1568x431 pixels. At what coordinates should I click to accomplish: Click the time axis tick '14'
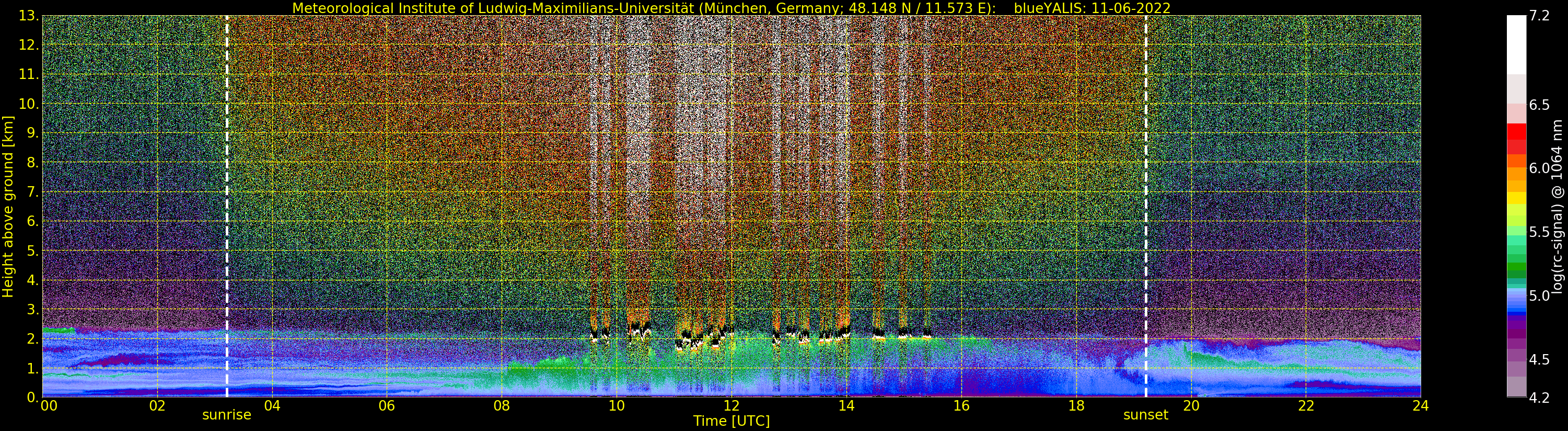tap(846, 406)
